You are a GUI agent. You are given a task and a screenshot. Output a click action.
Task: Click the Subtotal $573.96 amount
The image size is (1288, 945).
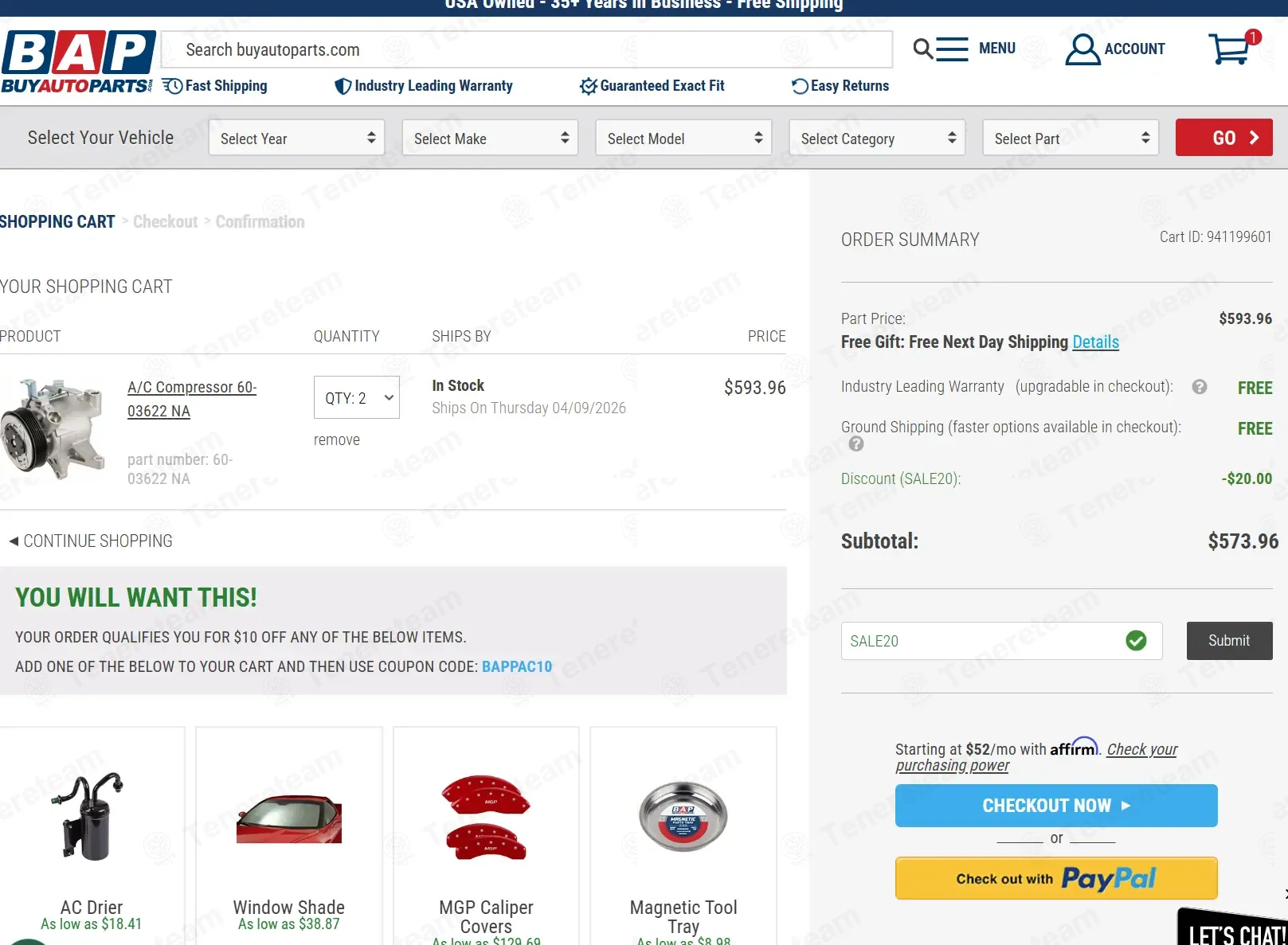(x=1243, y=541)
